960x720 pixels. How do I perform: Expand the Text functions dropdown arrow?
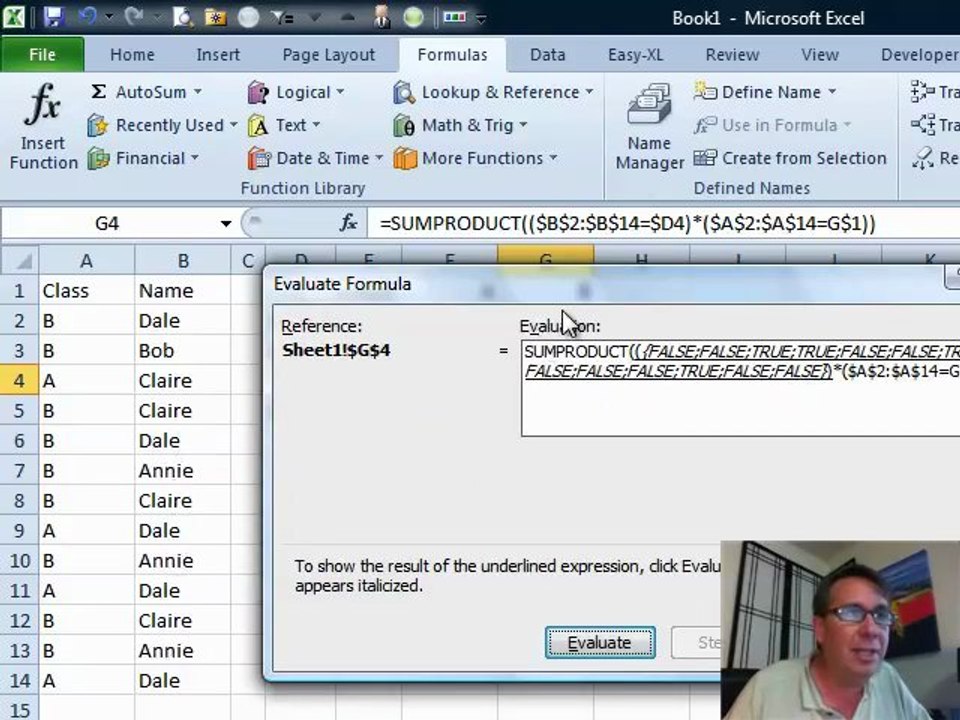[317, 125]
